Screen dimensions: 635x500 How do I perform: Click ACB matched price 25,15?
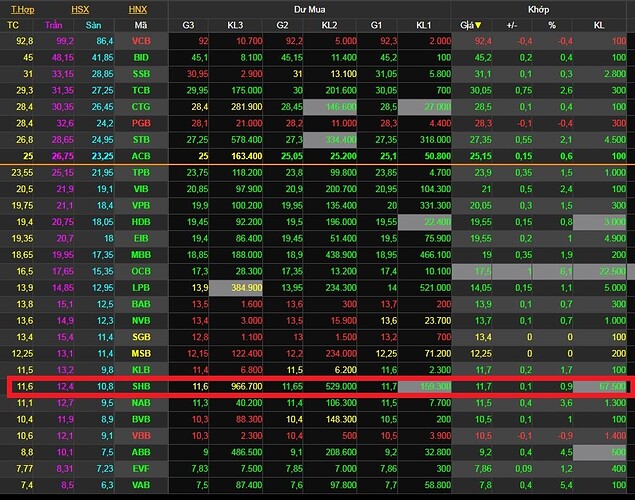(481, 156)
